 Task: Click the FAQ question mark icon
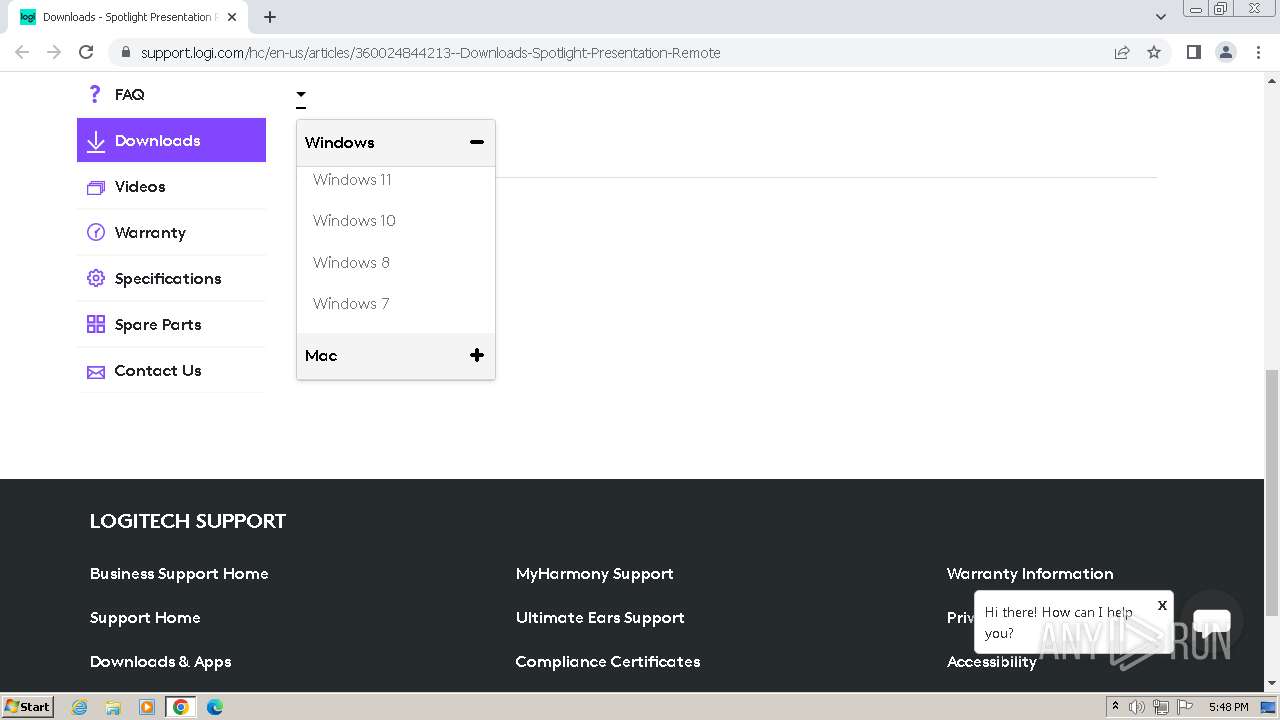click(x=95, y=94)
